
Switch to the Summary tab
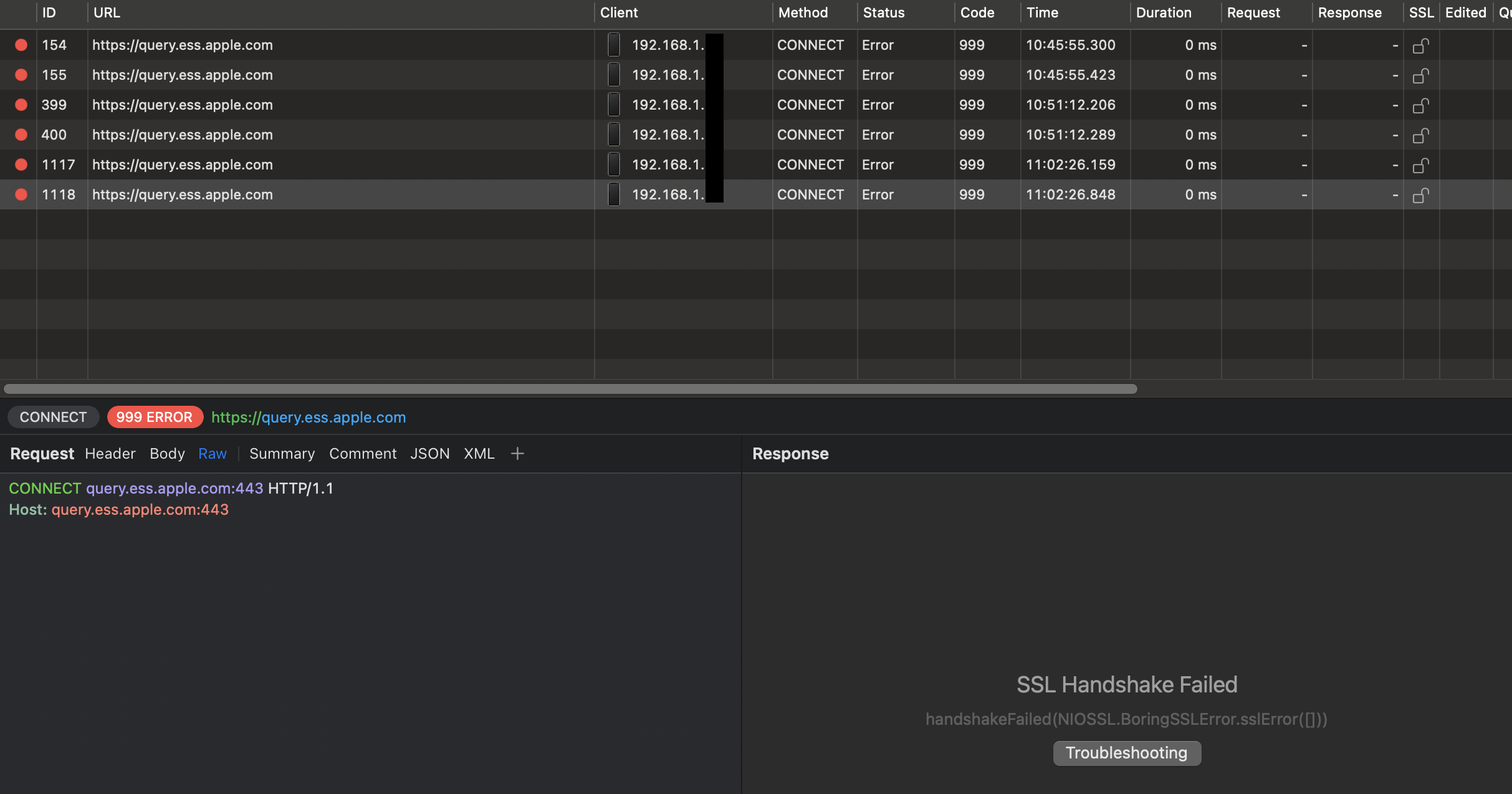point(282,454)
